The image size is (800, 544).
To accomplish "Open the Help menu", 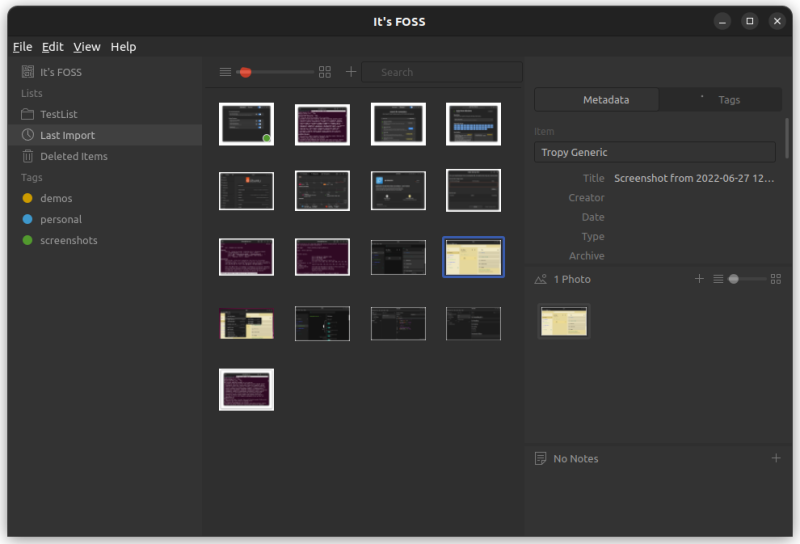I will click(123, 46).
